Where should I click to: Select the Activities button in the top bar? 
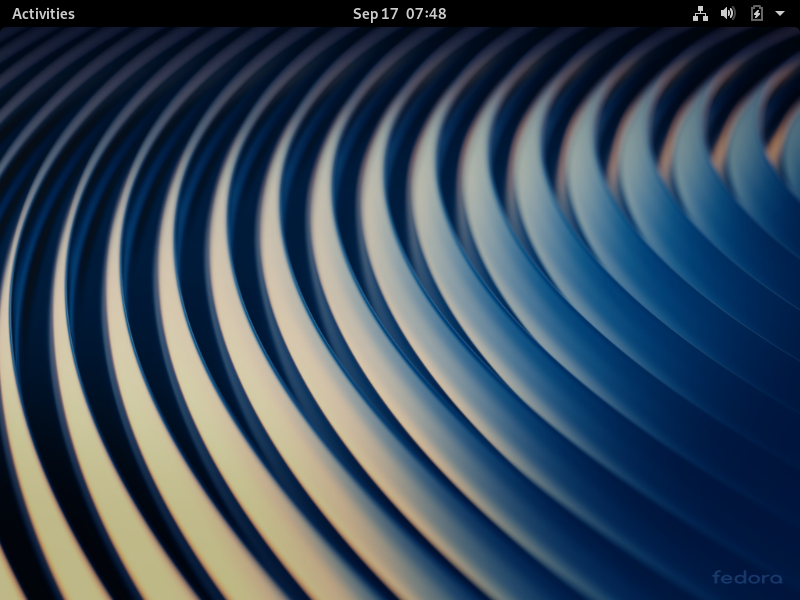coord(43,14)
